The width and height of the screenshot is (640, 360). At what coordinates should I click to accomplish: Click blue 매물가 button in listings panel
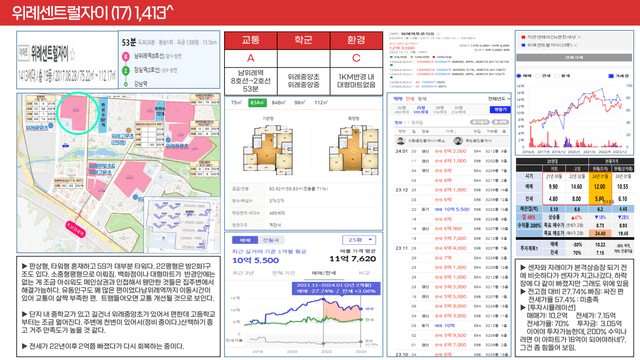500,109
